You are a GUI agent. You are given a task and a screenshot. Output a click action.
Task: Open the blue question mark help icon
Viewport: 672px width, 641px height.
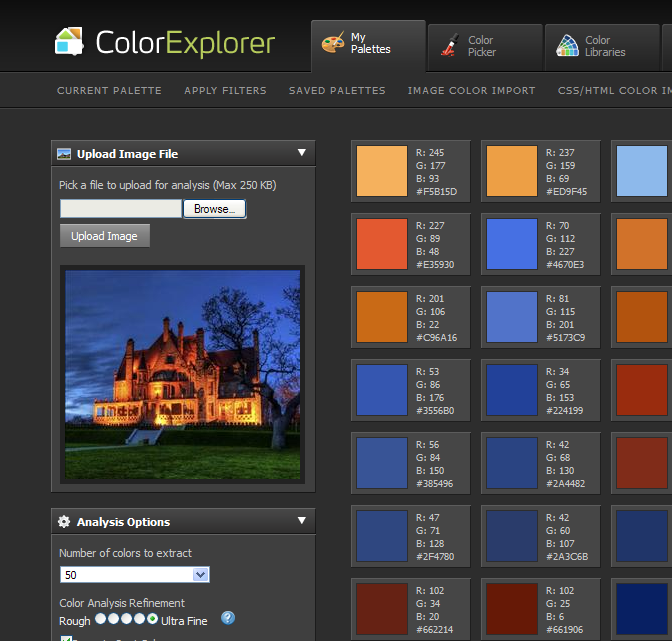click(x=228, y=618)
